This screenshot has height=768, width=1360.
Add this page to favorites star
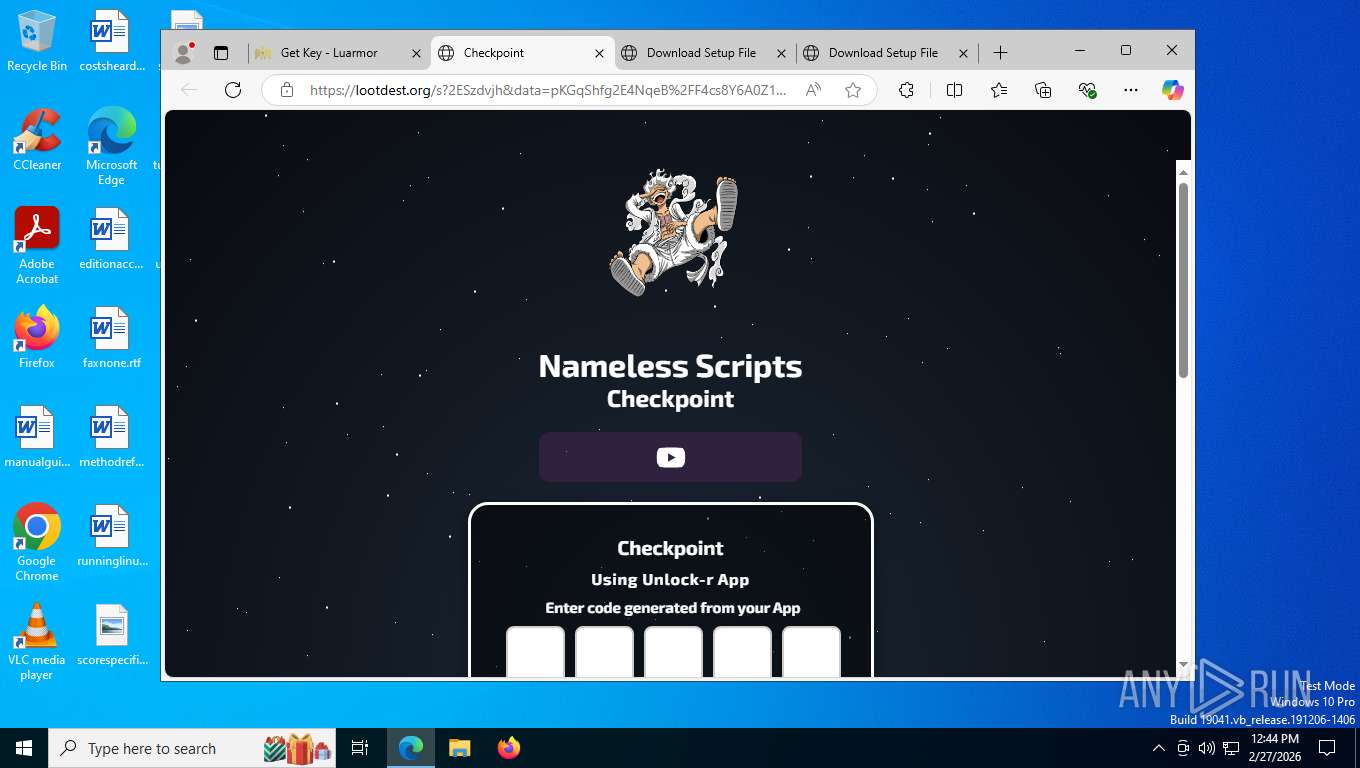click(853, 90)
